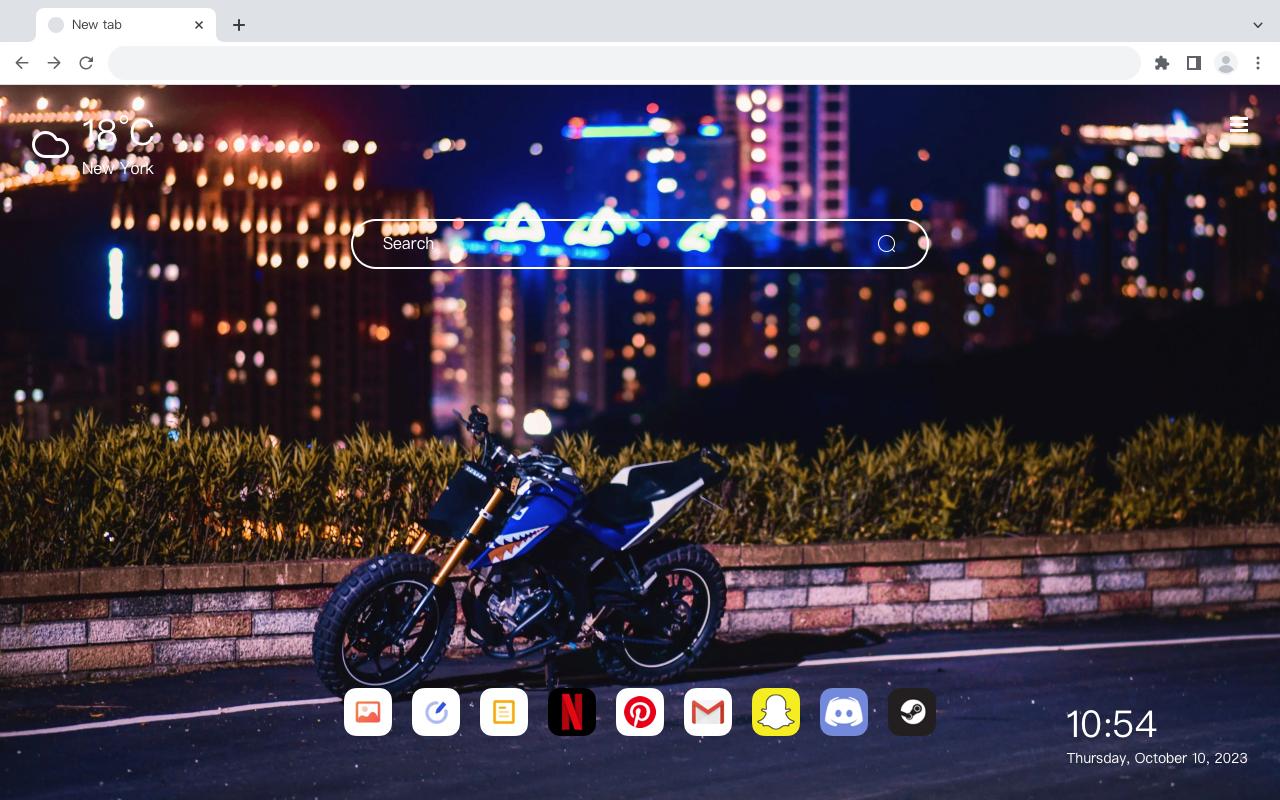Open the Discord shortcut
Viewport: 1280px width, 800px height.
click(x=844, y=712)
